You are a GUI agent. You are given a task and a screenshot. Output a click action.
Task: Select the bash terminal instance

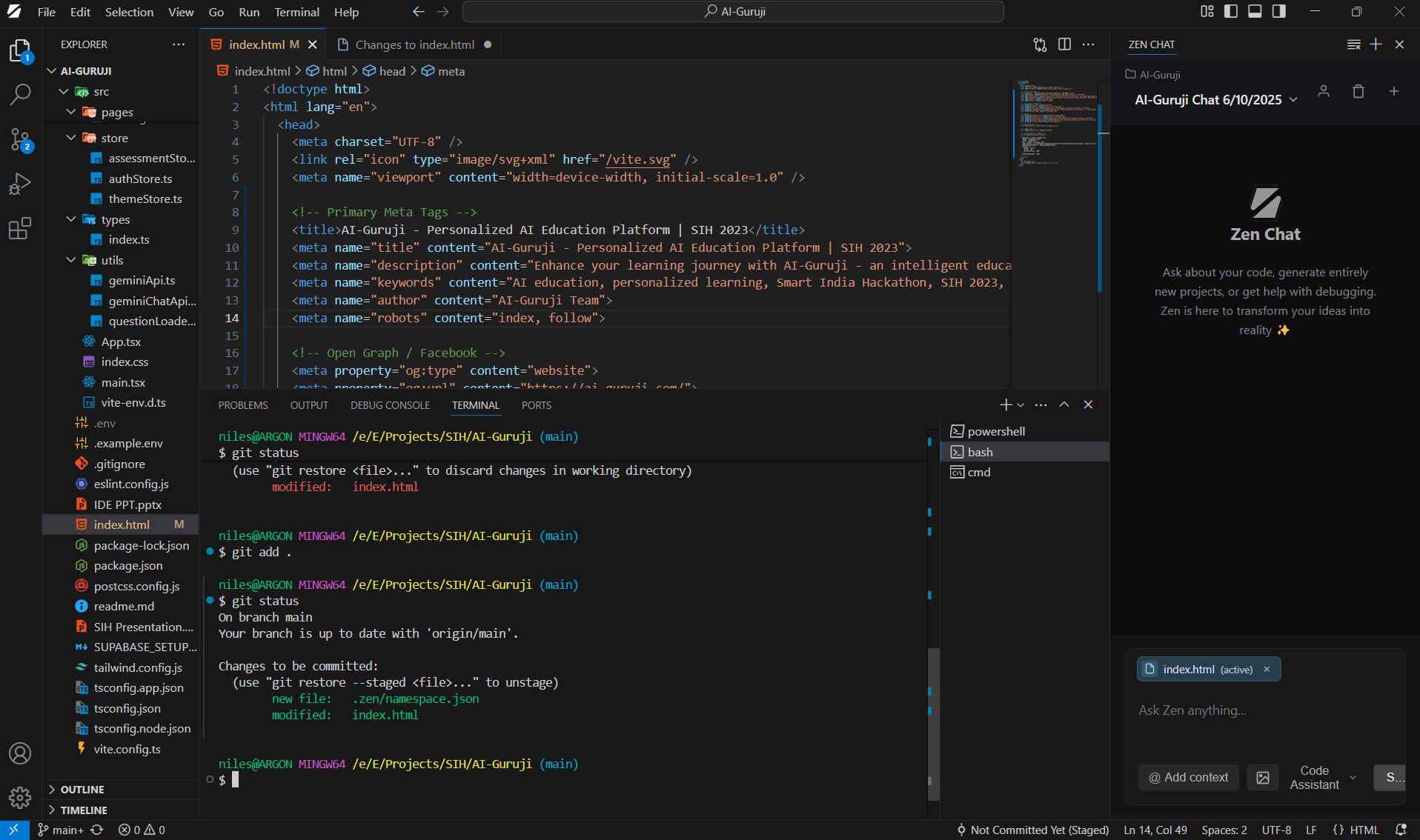pos(1025,452)
